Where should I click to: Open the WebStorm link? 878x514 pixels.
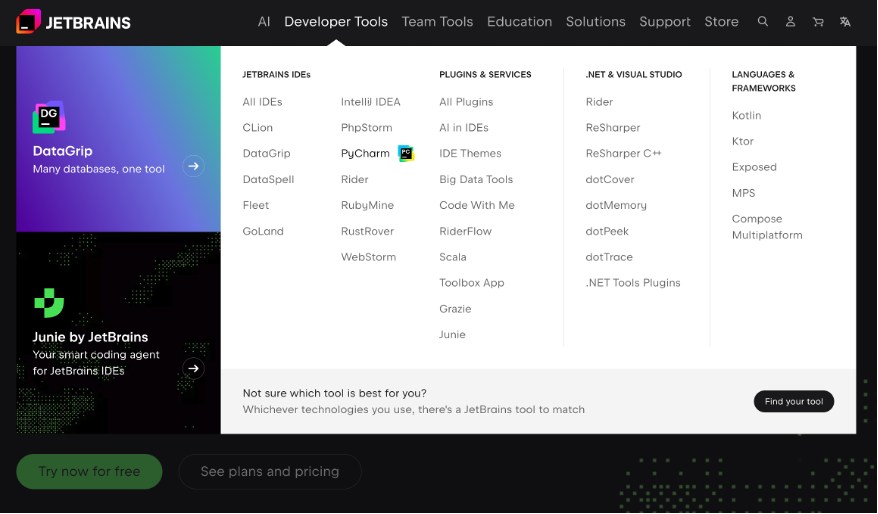click(368, 257)
